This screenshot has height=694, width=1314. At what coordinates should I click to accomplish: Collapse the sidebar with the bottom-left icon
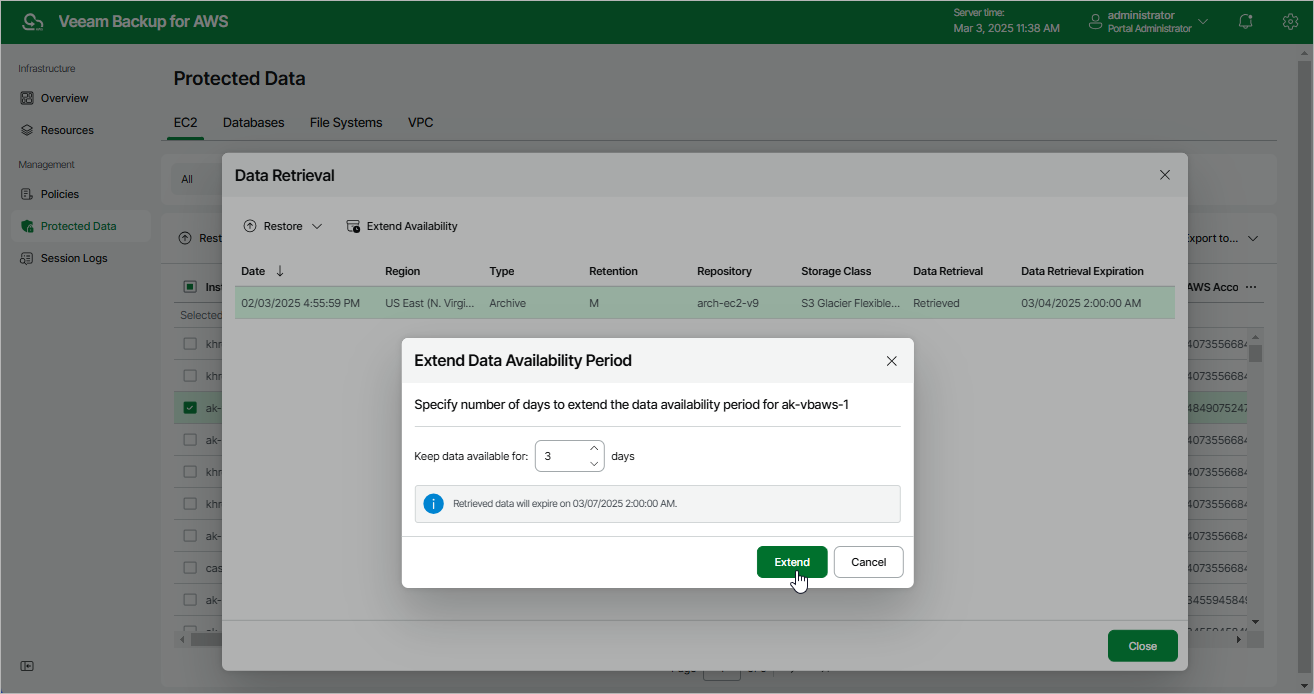(27, 666)
